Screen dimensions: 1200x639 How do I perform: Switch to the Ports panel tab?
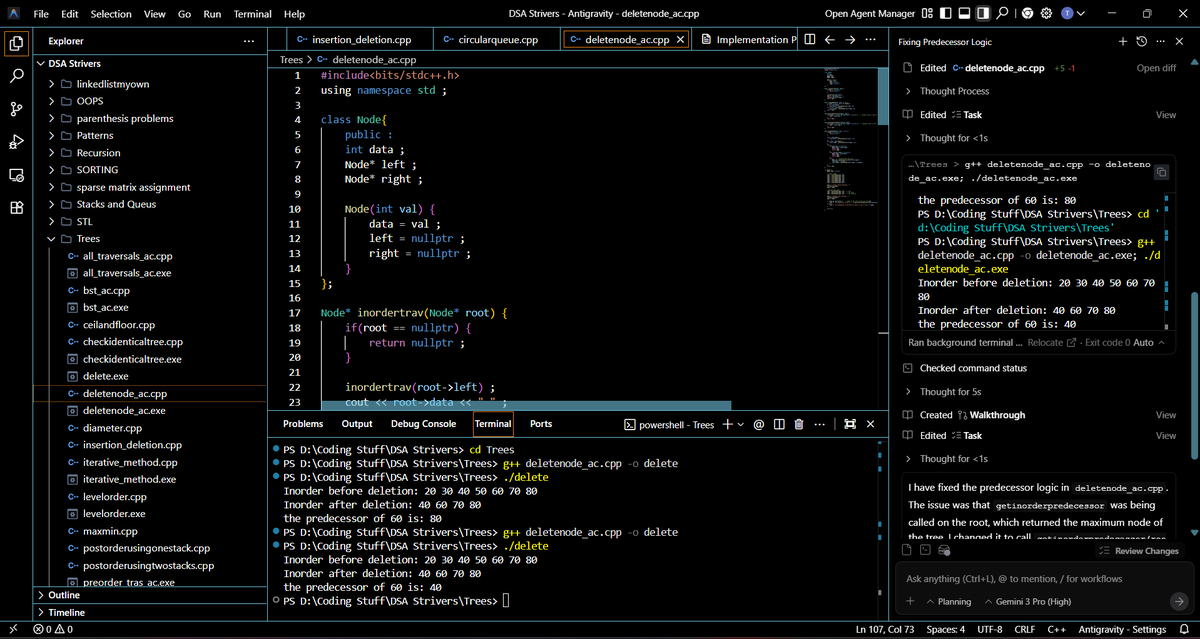pos(541,424)
